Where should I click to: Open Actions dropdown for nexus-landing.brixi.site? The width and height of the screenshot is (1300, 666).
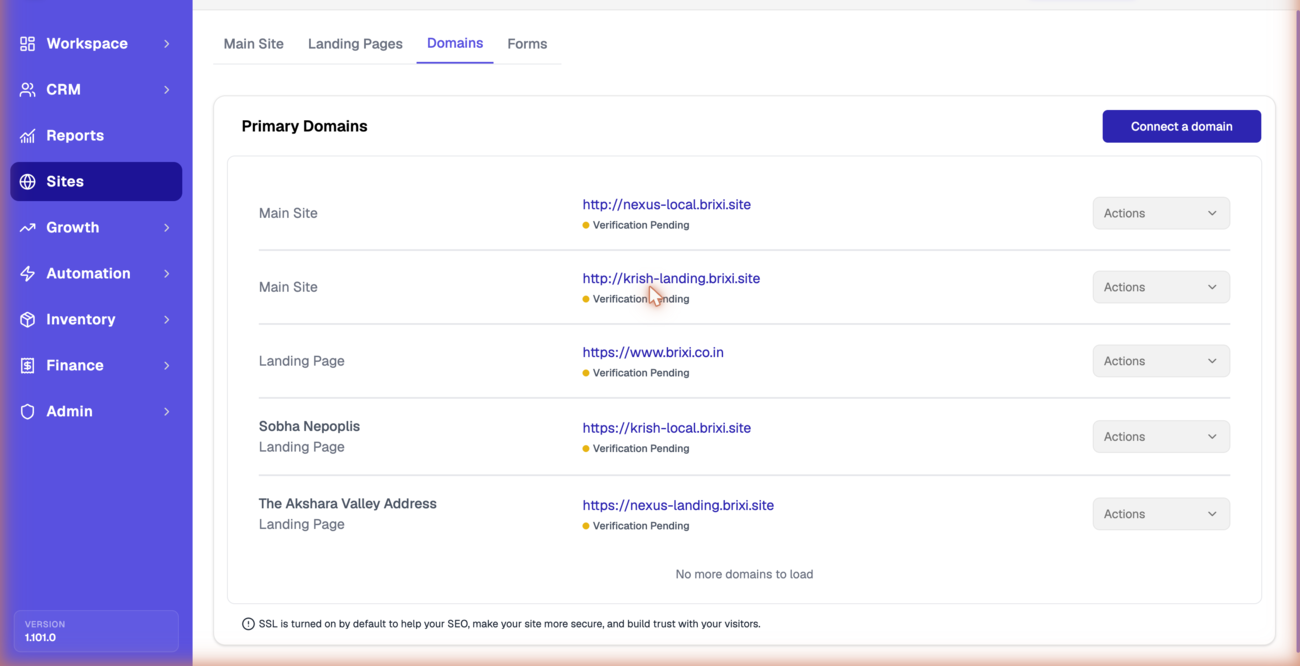coord(1161,514)
